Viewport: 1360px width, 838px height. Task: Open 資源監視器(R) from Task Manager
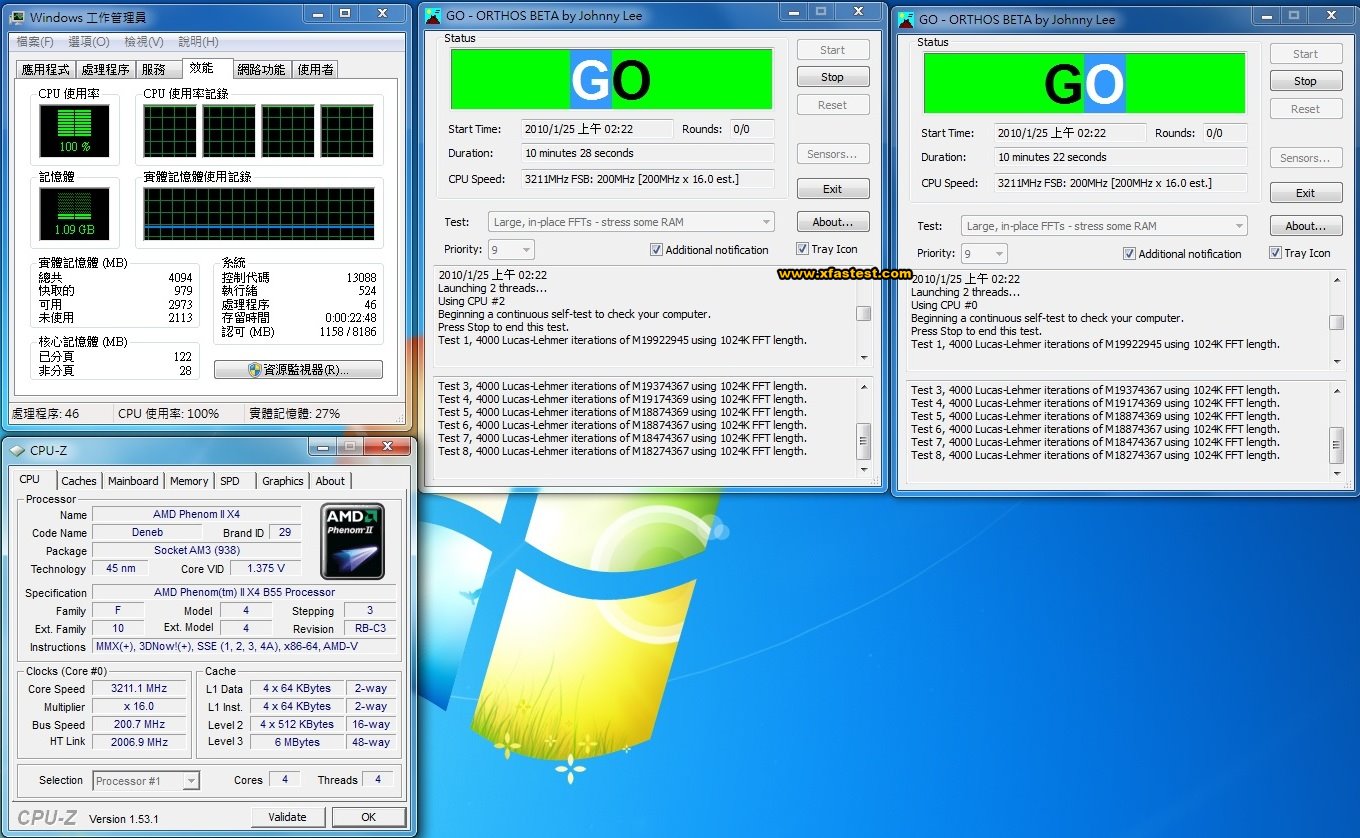[298, 370]
